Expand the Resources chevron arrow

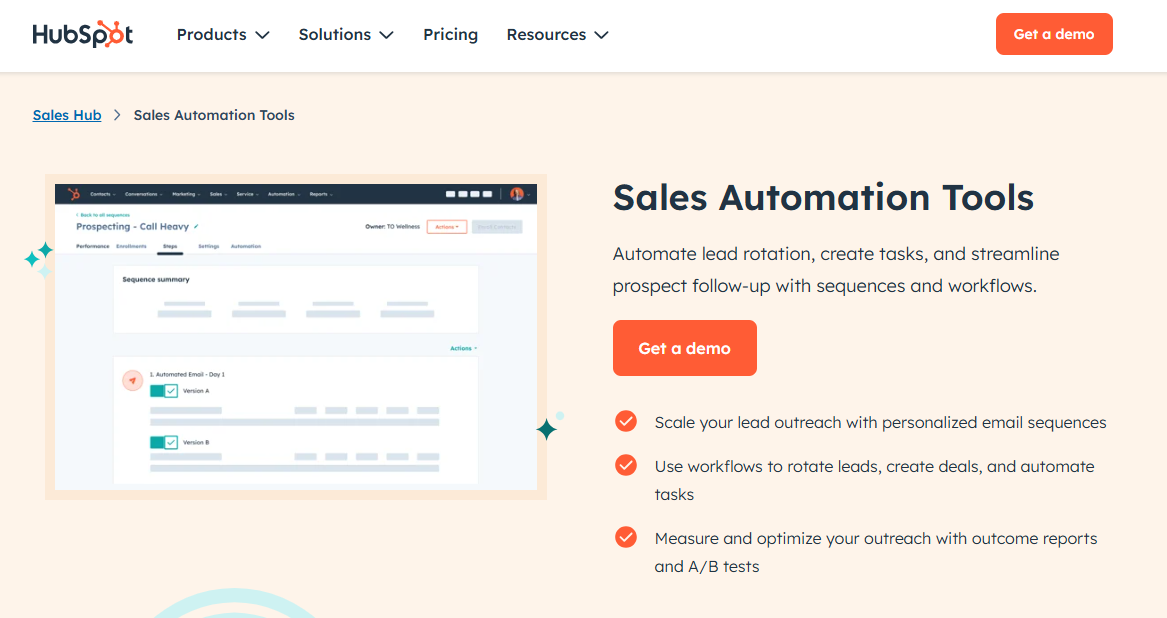tap(601, 35)
